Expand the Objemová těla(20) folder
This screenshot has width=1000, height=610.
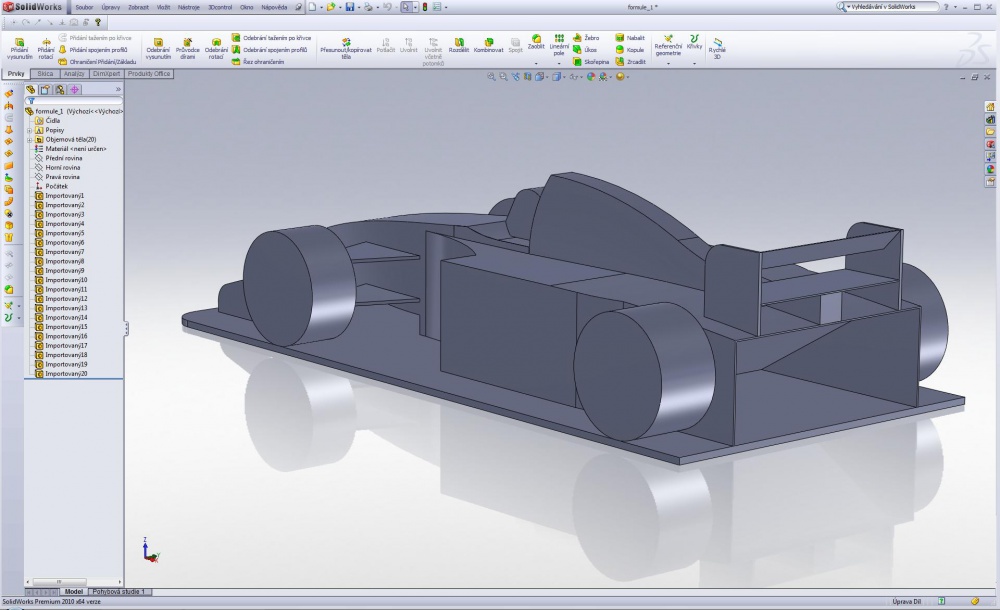tap(29, 140)
